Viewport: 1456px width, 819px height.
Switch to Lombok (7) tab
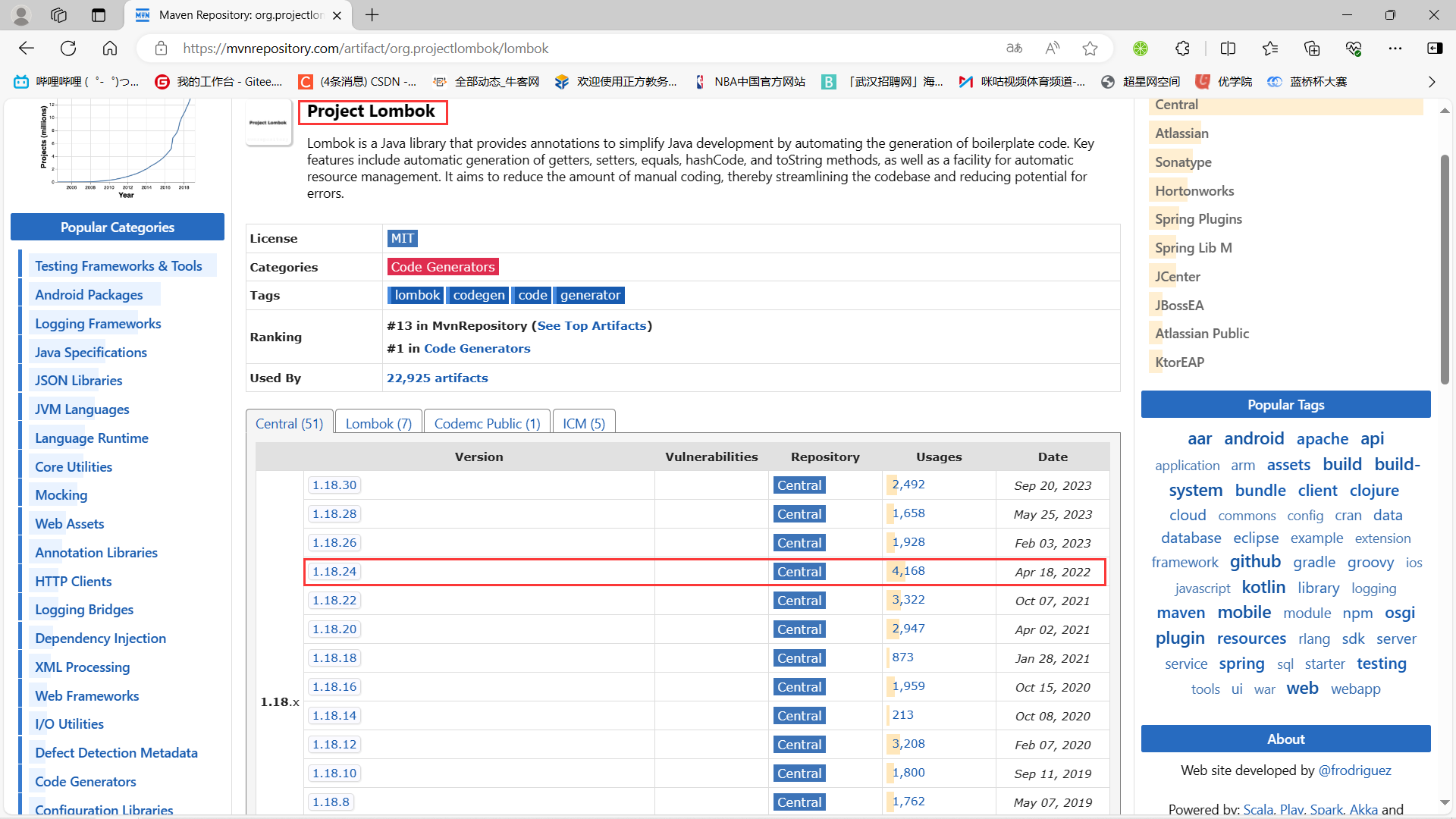[378, 423]
